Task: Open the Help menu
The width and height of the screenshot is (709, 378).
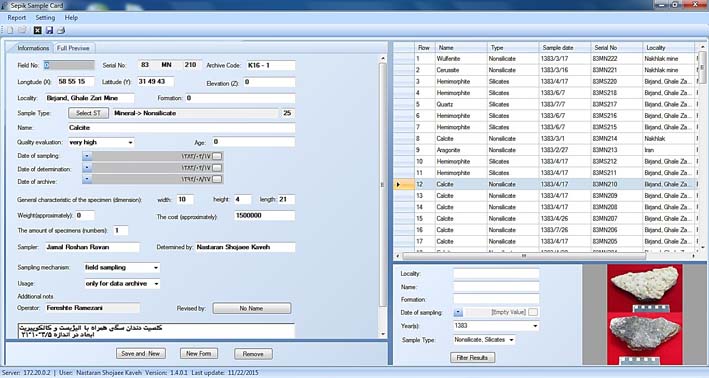Action: (x=71, y=18)
